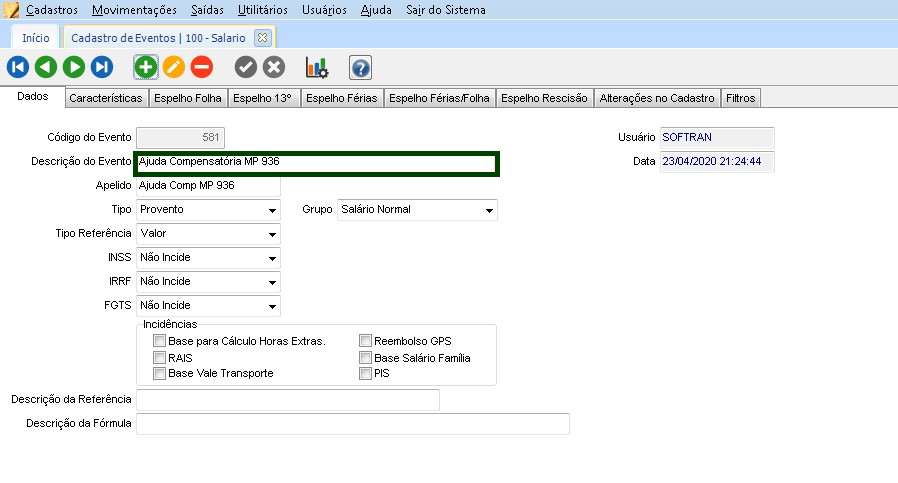
Task: Open the Espelho Folha tab
Action: pyautogui.click(x=188, y=98)
